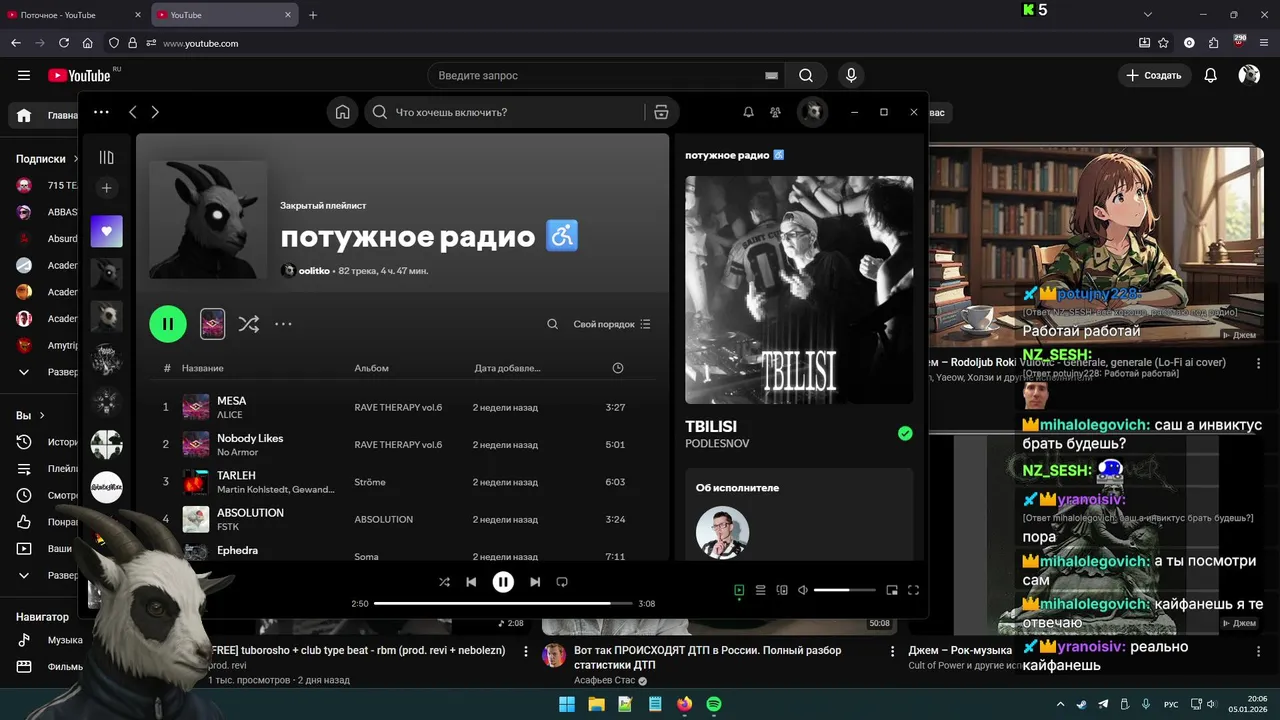Open the YouTube account avatar menu
Viewport: 1280px width, 720px height.
tap(1249, 75)
